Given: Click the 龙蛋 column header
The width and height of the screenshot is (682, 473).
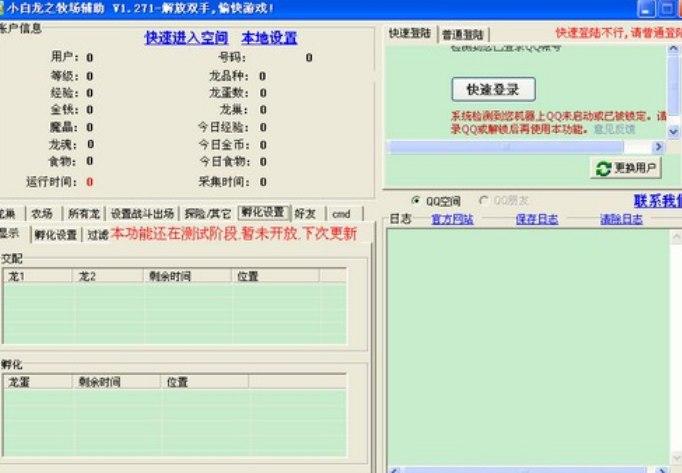Looking at the screenshot, I should pyautogui.click(x=38, y=382).
